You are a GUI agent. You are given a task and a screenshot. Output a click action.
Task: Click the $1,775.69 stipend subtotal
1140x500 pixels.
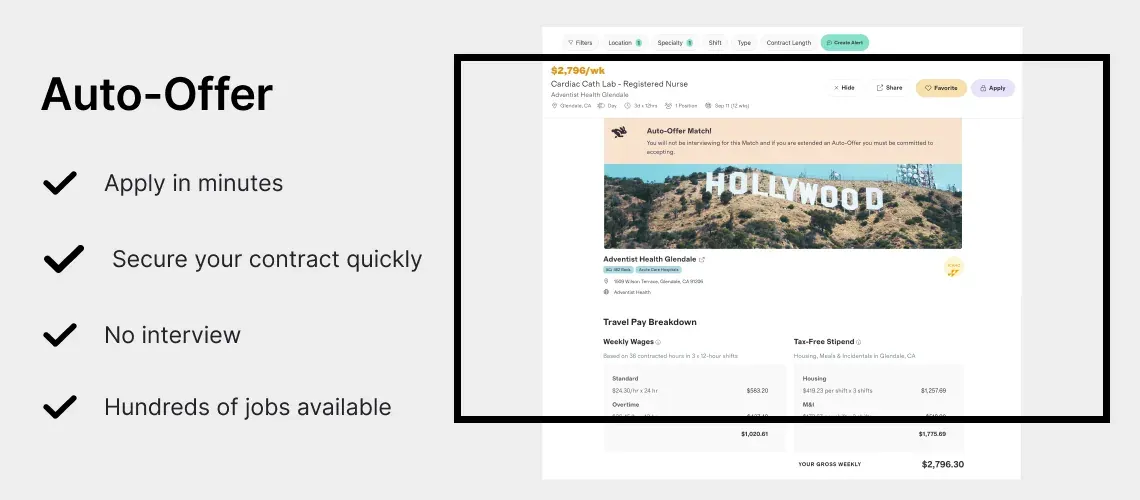coord(932,434)
